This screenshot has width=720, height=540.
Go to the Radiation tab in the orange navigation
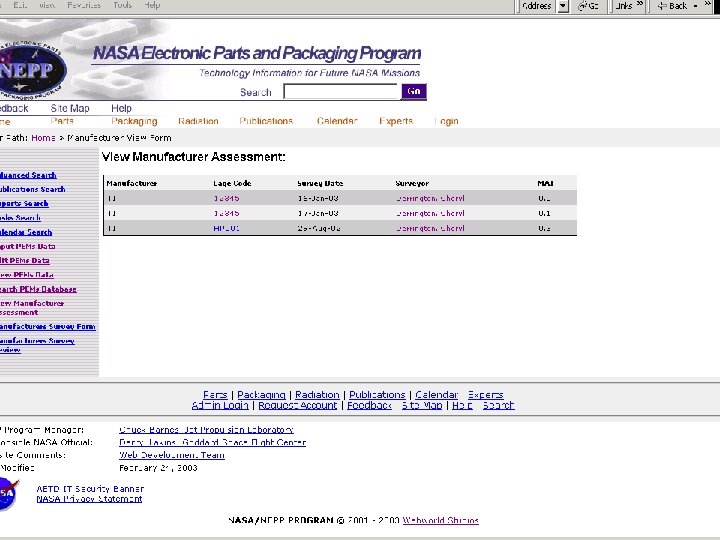[x=198, y=121]
